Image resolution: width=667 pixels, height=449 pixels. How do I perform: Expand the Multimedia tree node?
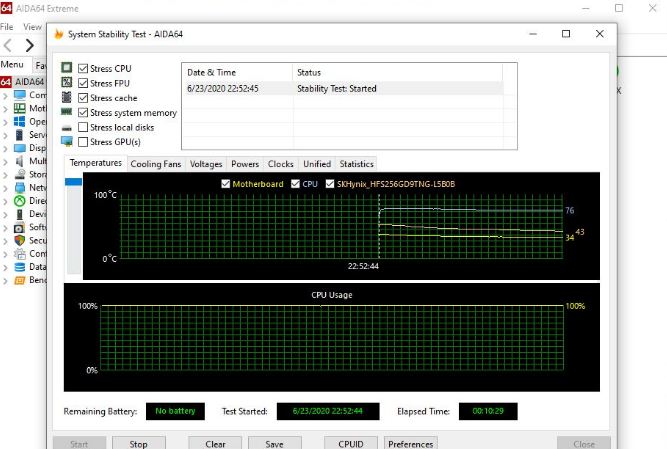tap(5, 162)
